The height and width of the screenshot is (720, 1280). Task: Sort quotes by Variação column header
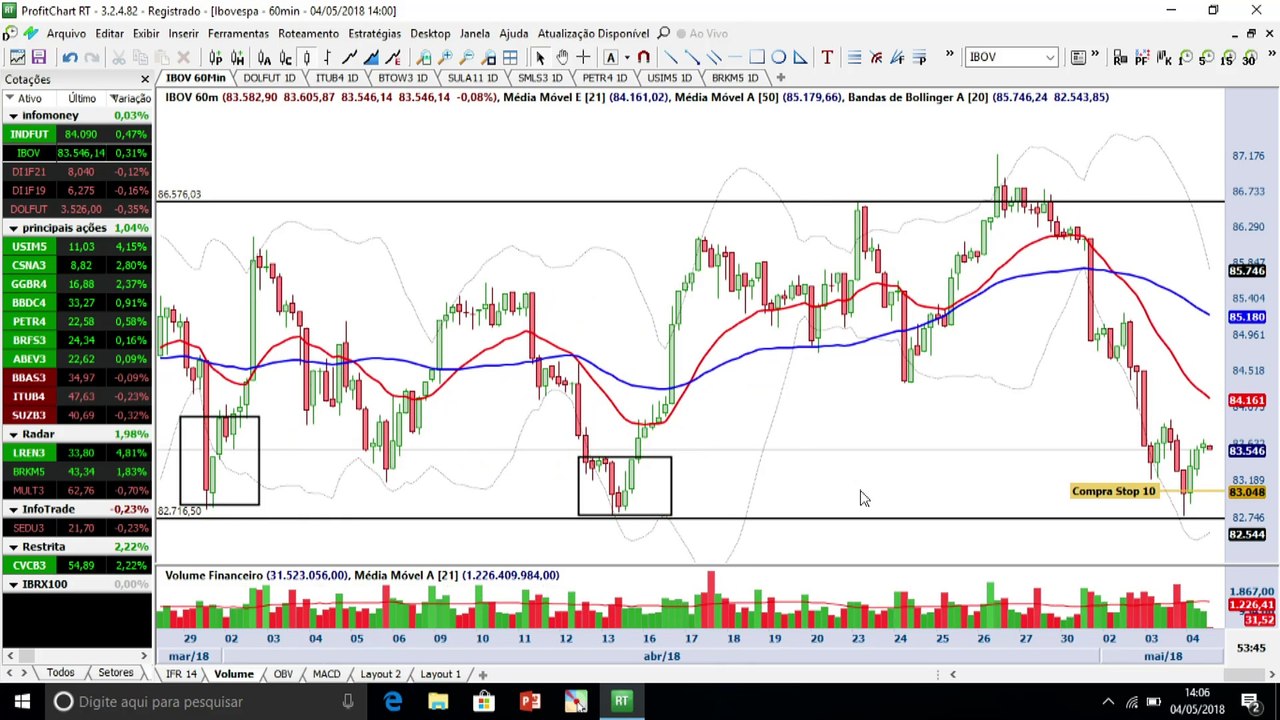[131, 98]
